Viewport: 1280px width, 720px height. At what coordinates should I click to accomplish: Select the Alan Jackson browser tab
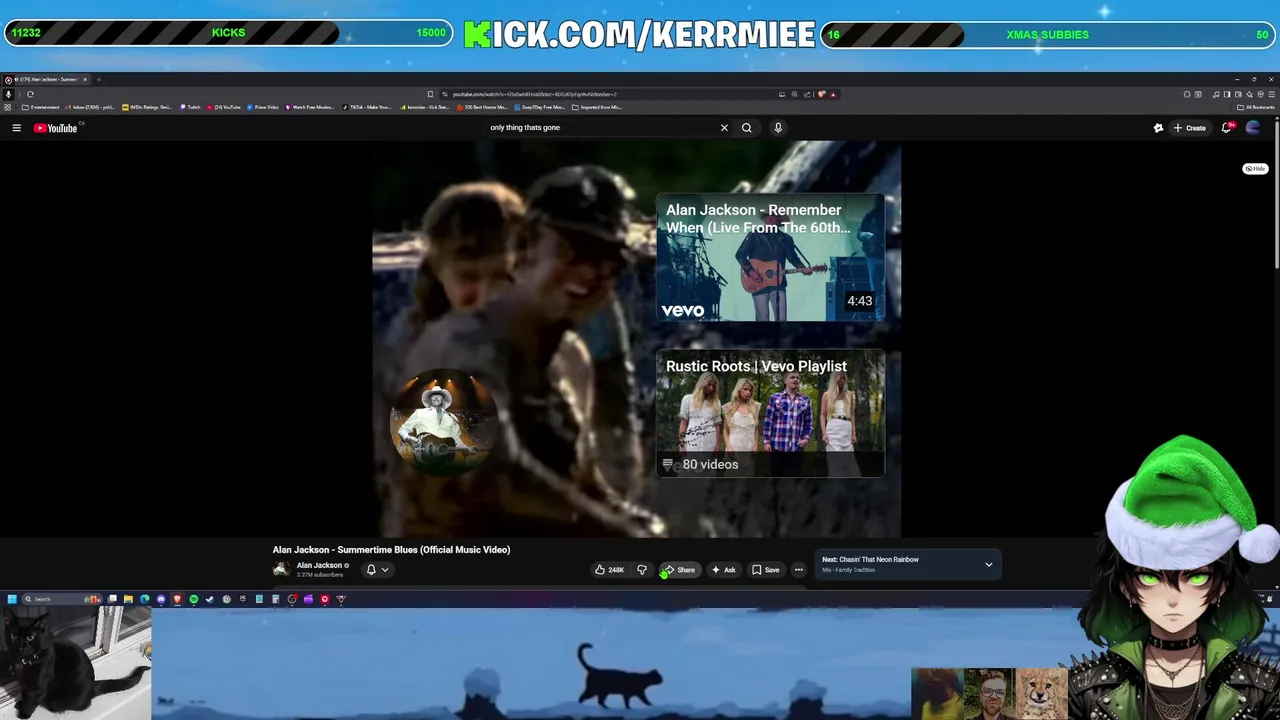click(x=45, y=79)
